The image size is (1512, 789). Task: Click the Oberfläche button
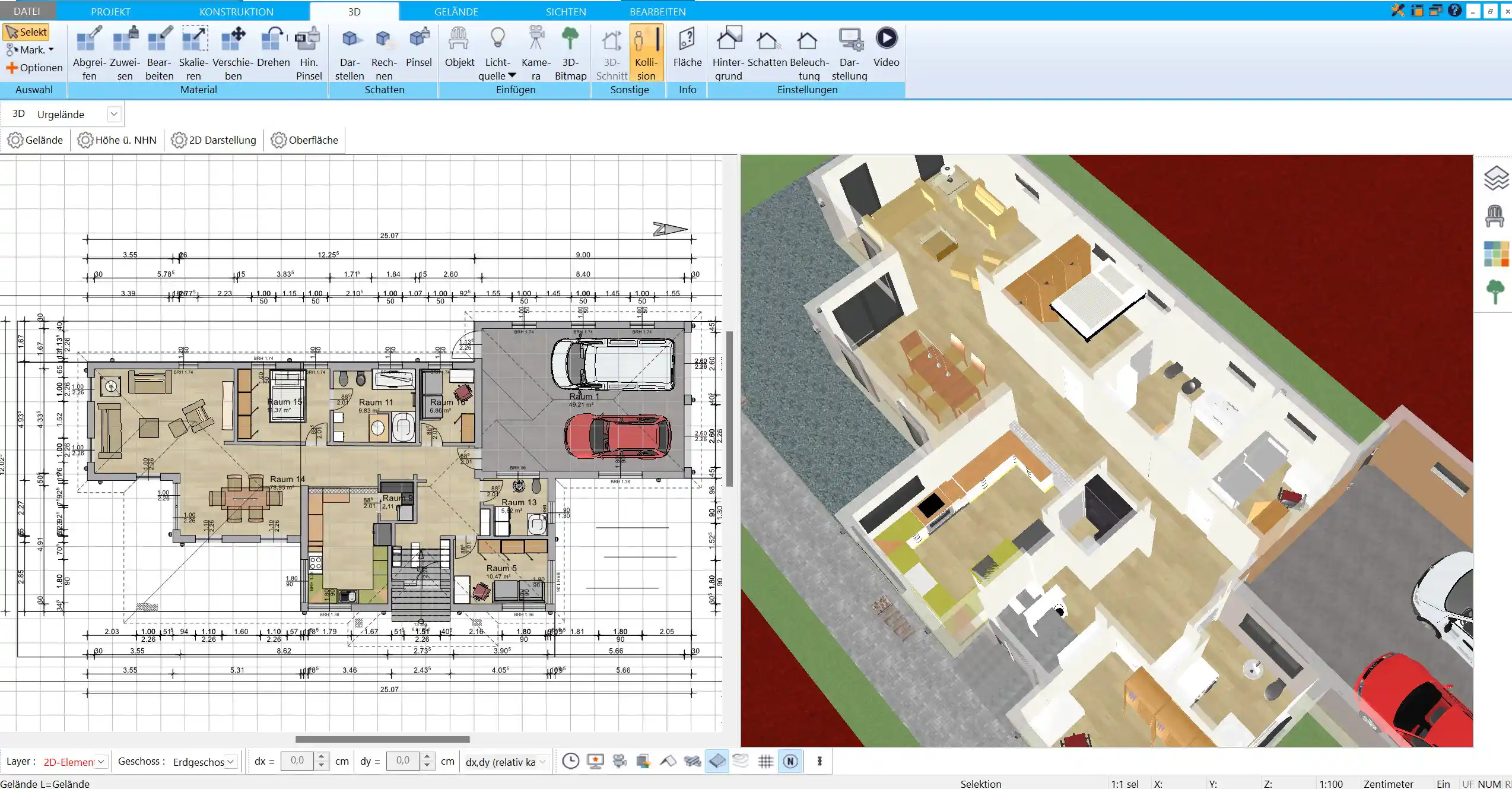point(304,140)
